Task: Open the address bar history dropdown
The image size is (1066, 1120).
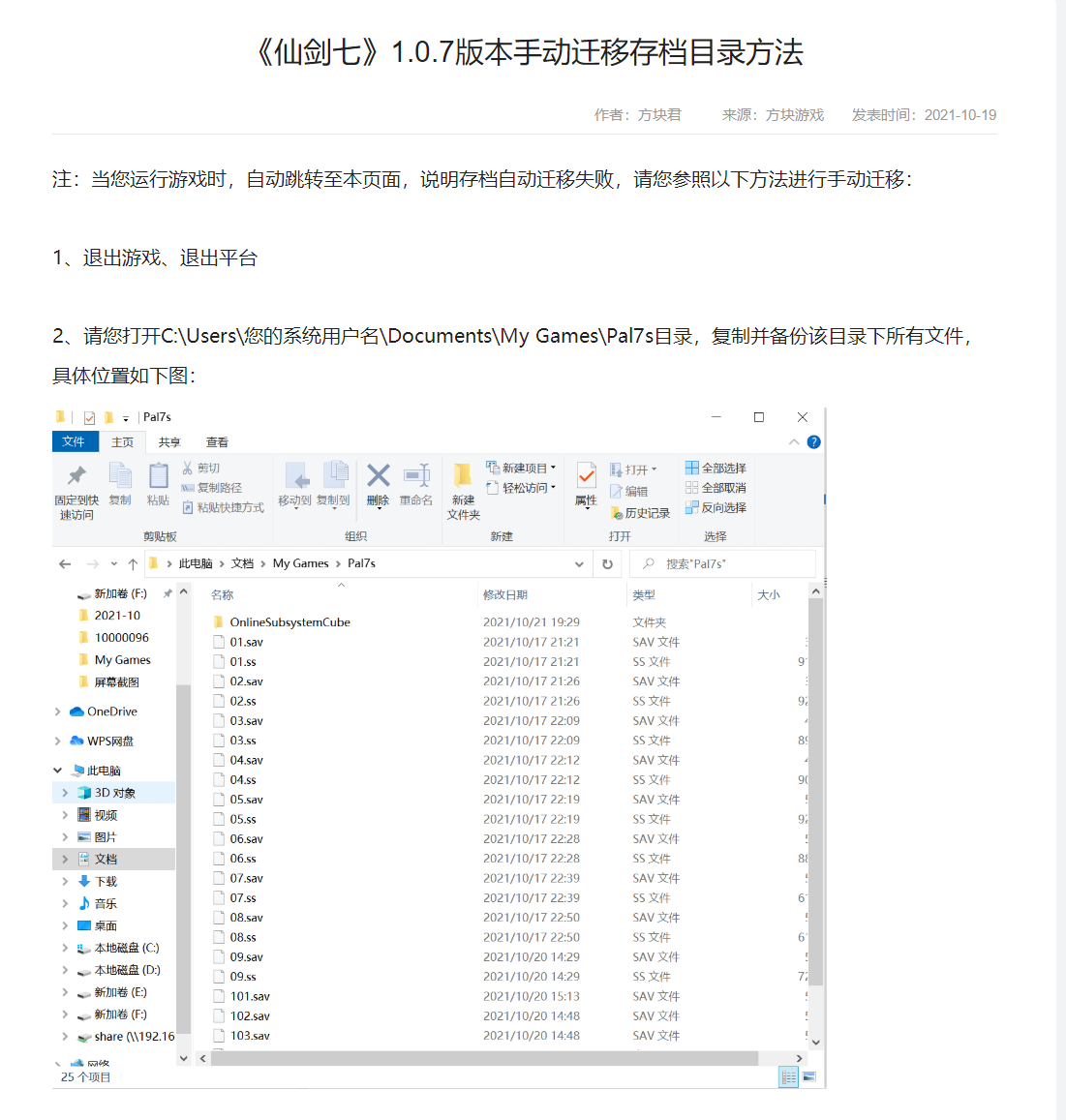Action: (579, 564)
